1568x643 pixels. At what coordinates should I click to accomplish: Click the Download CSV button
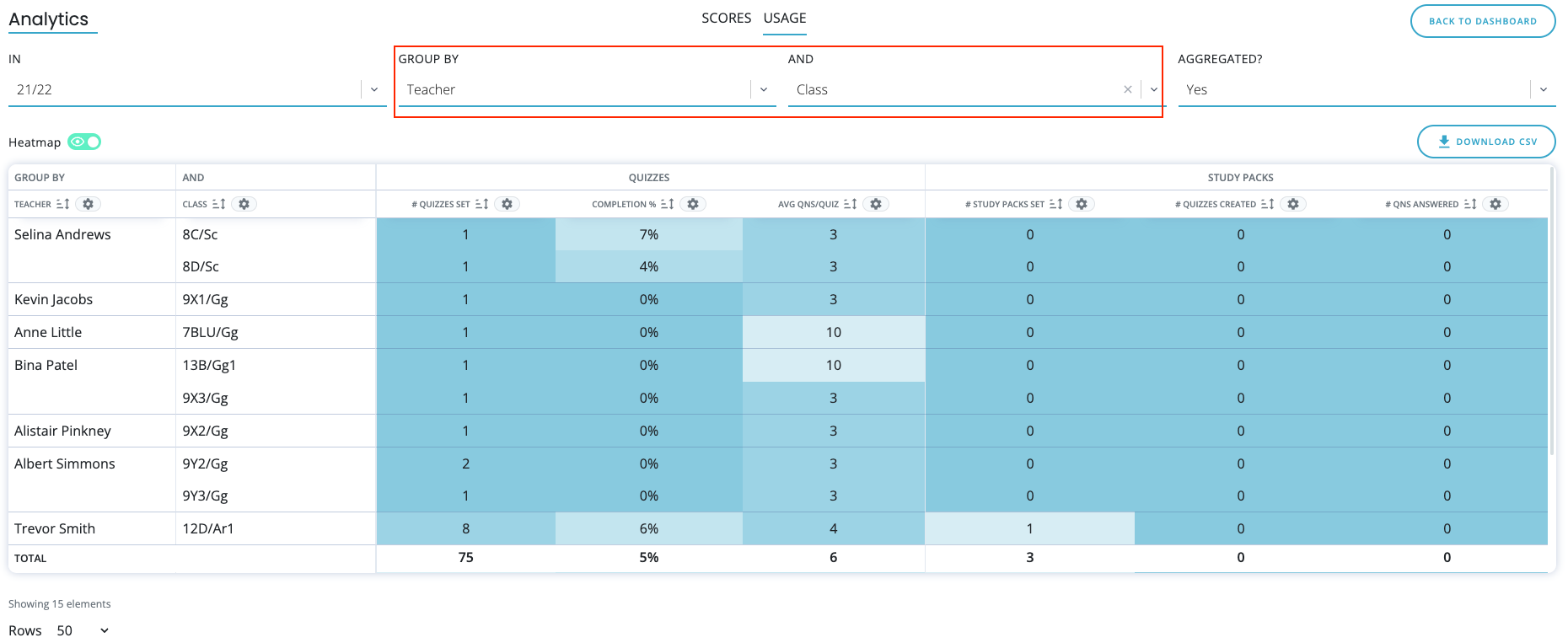[1486, 142]
